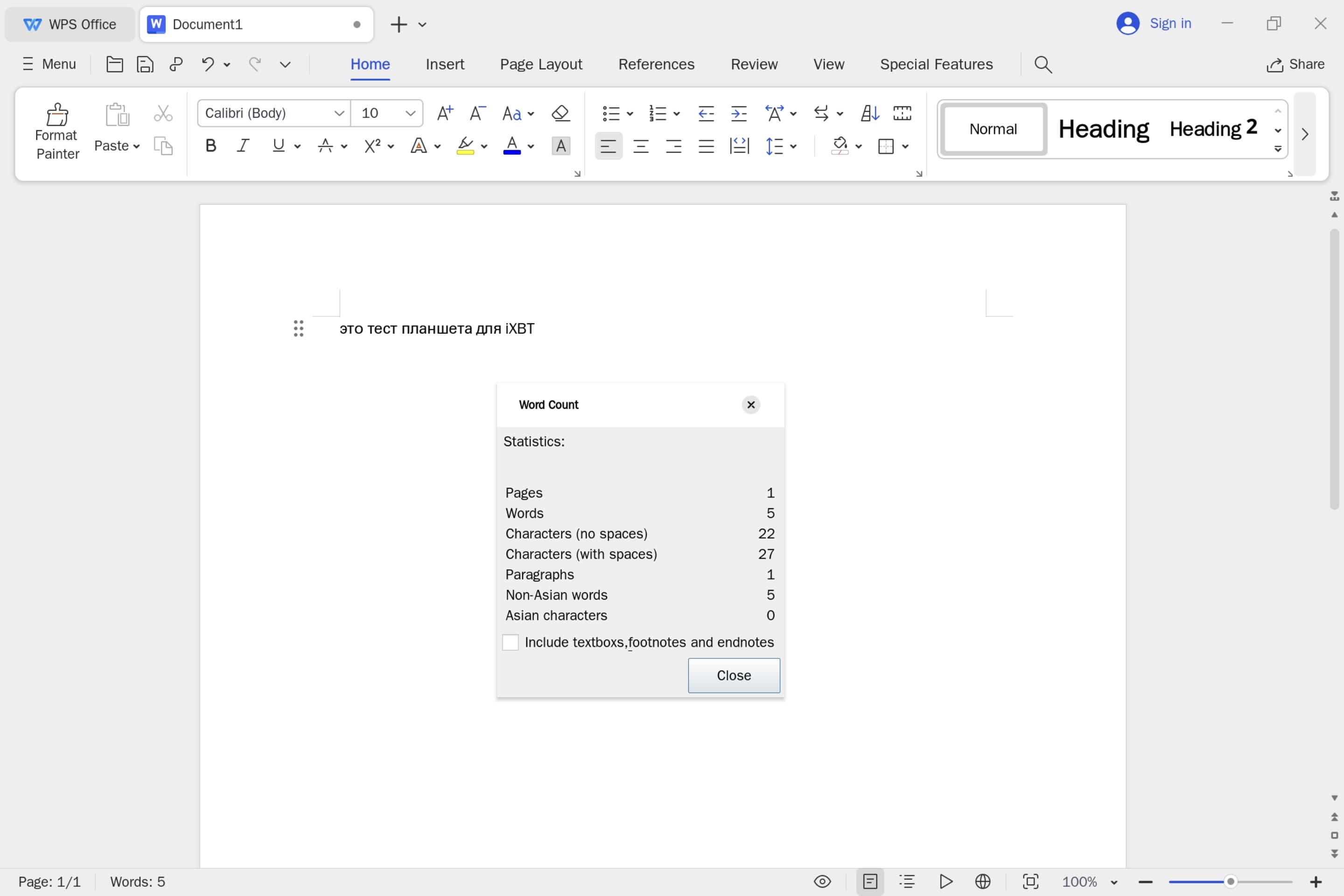This screenshot has height=896, width=1344.
Task: Open the font name Calibri dropdown
Action: (339, 113)
